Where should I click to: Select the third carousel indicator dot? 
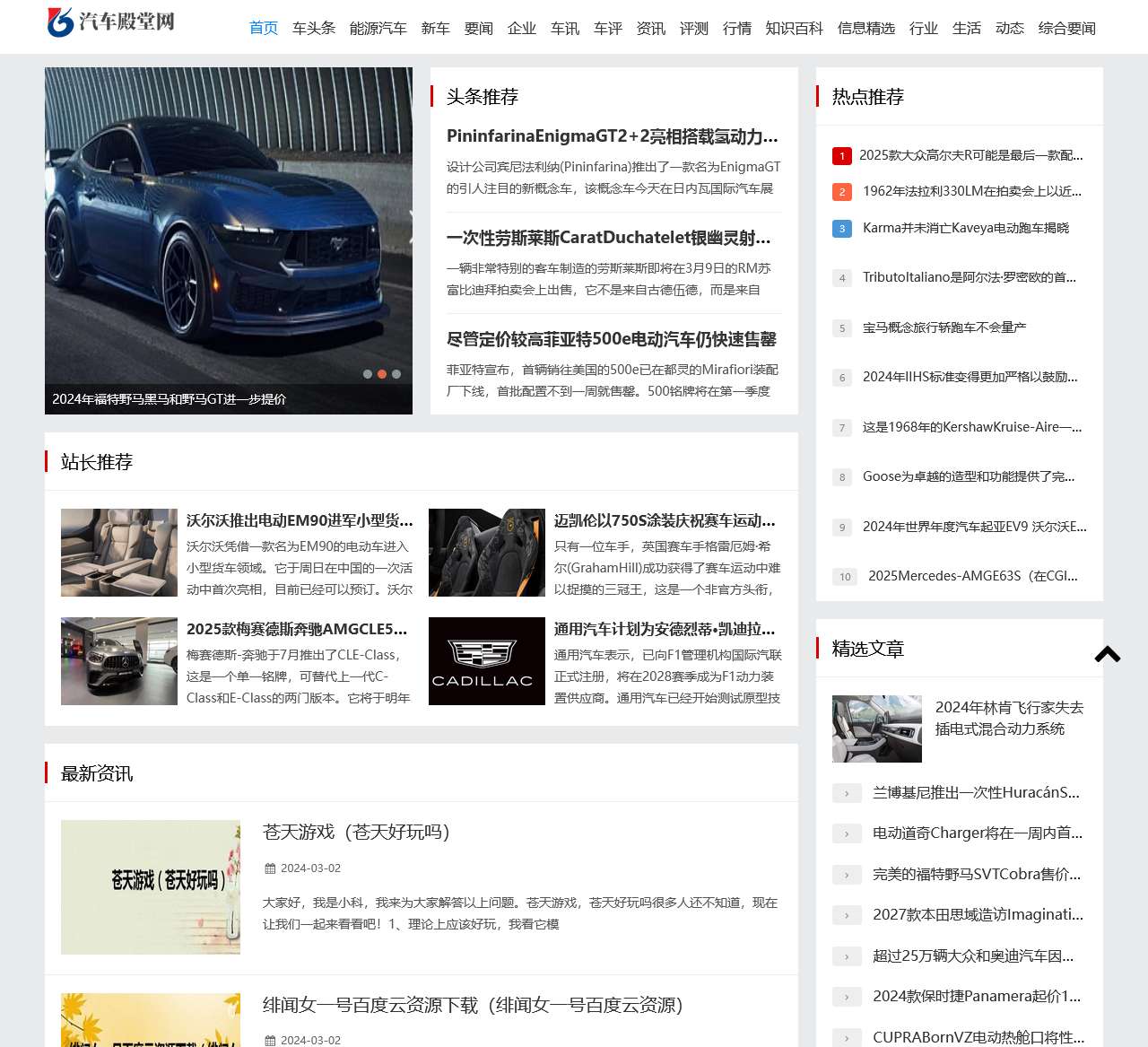coord(396,374)
